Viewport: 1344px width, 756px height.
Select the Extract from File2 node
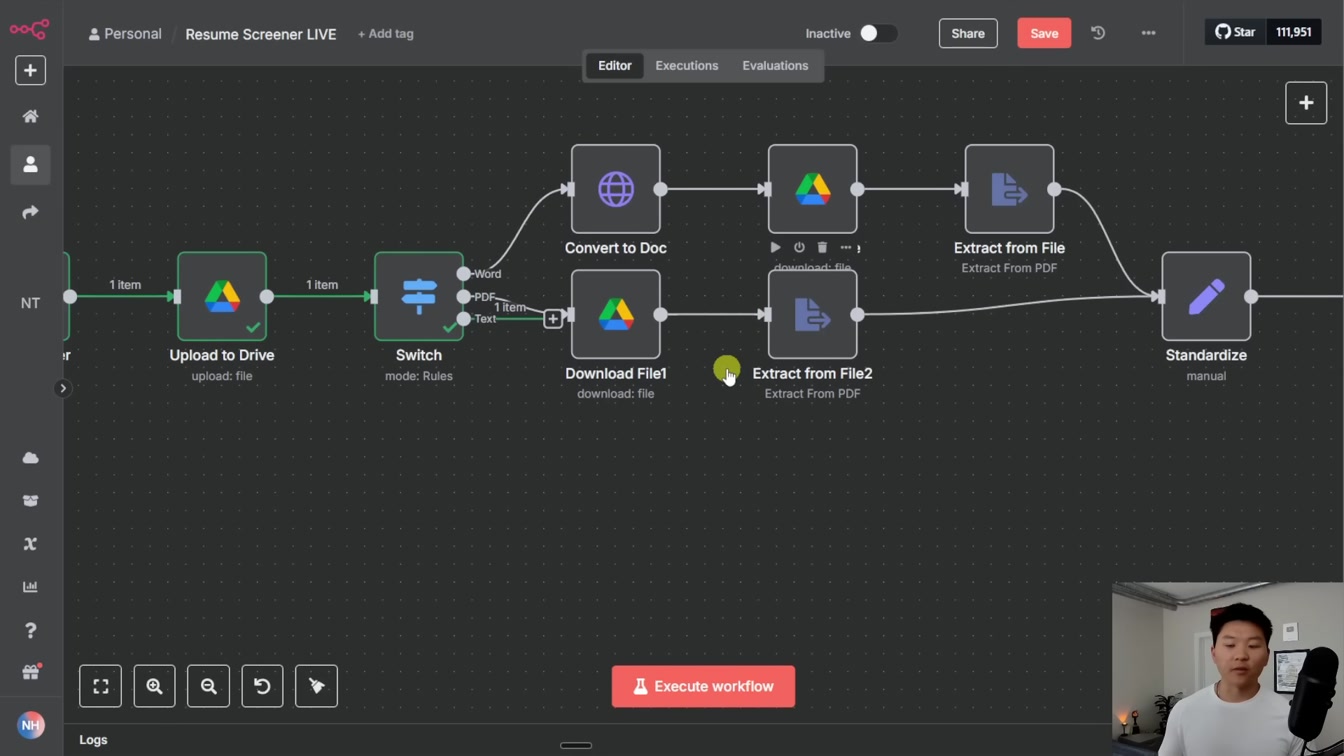[813, 315]
